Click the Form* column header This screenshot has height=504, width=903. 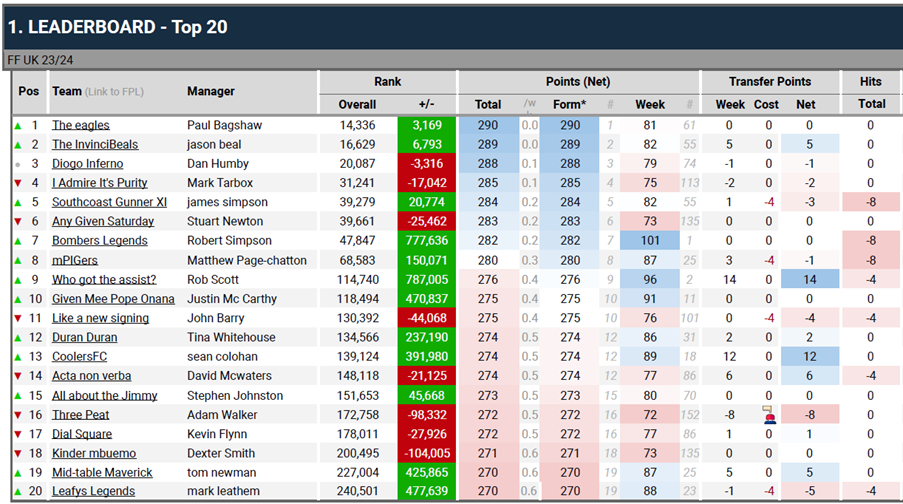[569, 104]
